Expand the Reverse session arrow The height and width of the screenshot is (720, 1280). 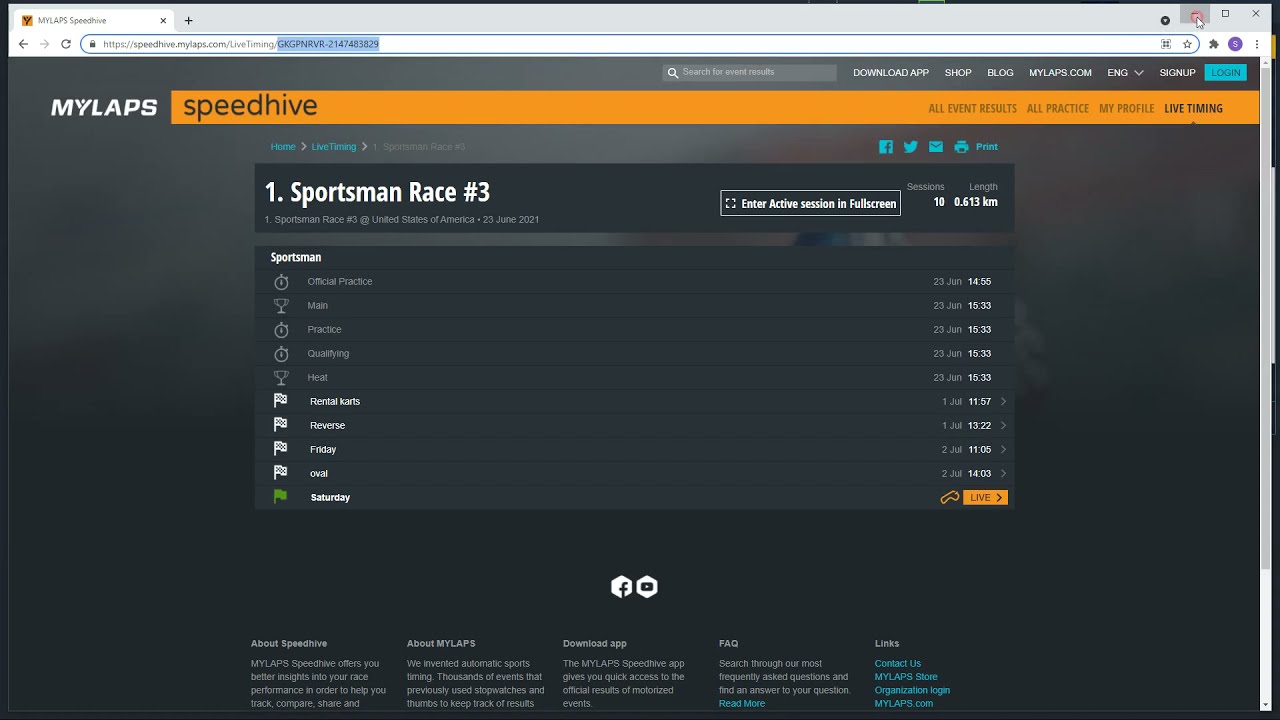1003,425
